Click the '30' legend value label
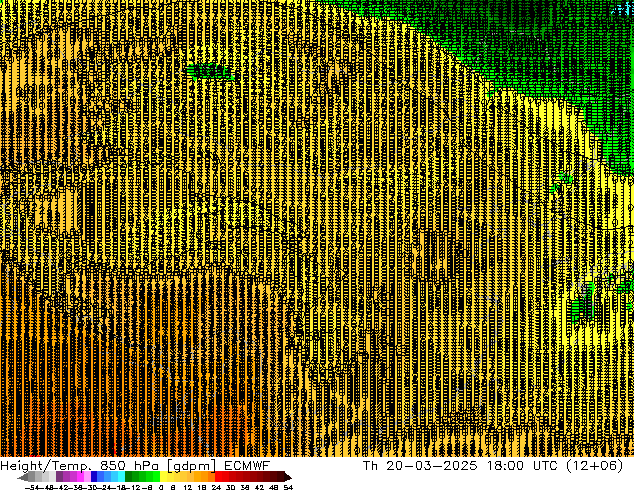This screenshot has width=634, height=490. coord(230,487)
